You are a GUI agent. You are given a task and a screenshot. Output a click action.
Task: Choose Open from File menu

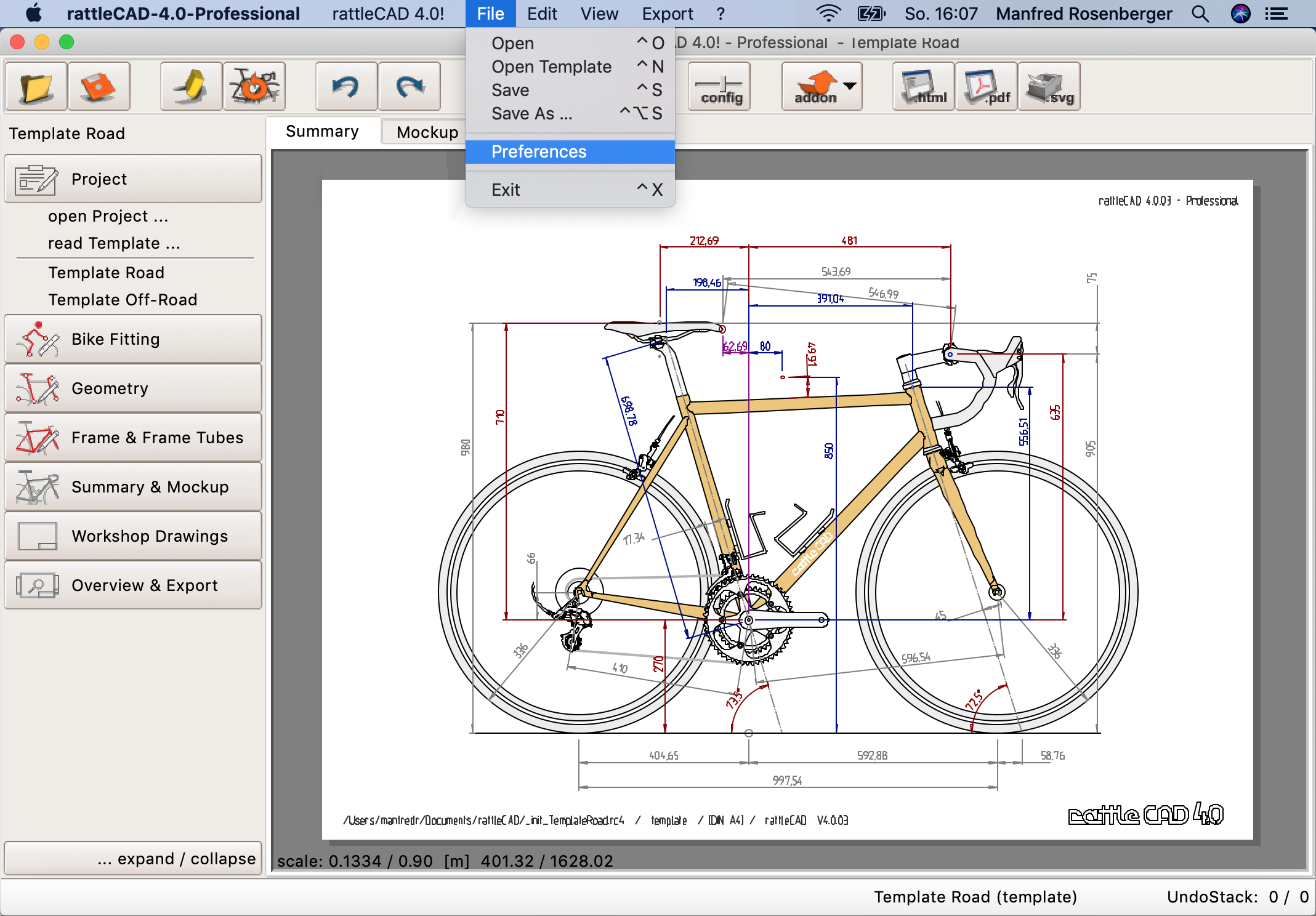(570, 43)
